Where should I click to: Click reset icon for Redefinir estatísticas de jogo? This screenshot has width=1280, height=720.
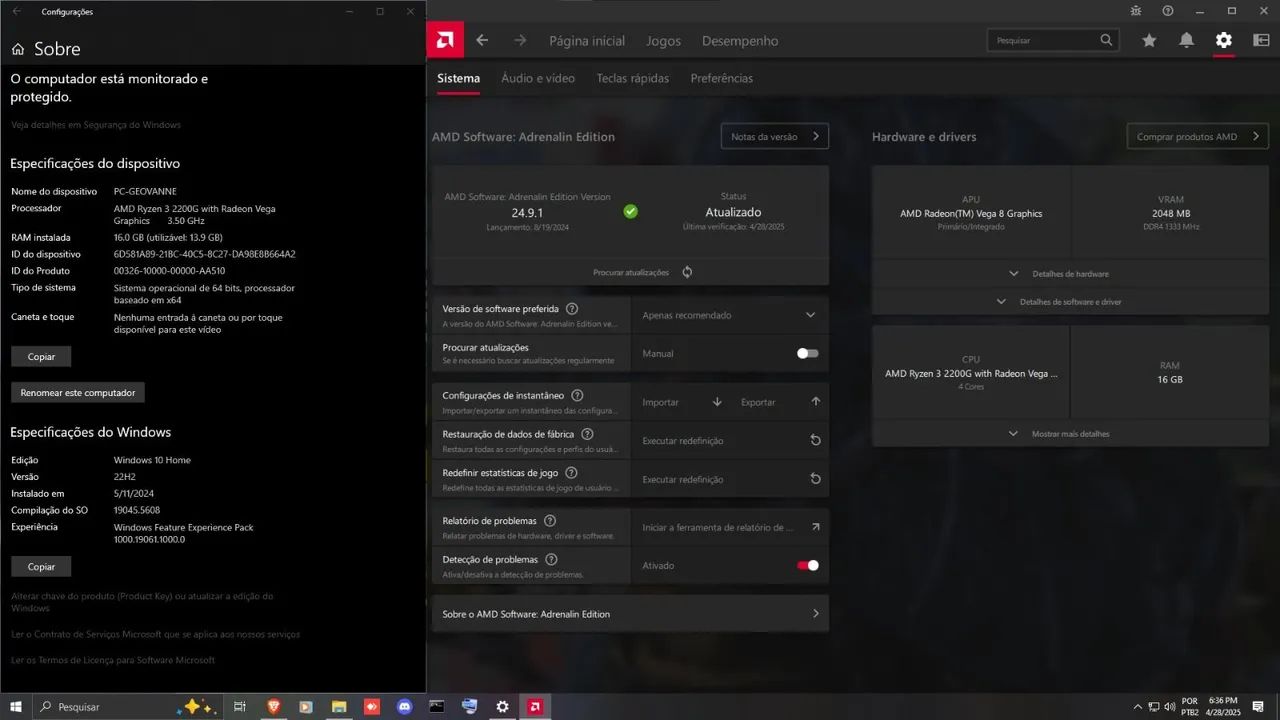click(x=815, y=479)
